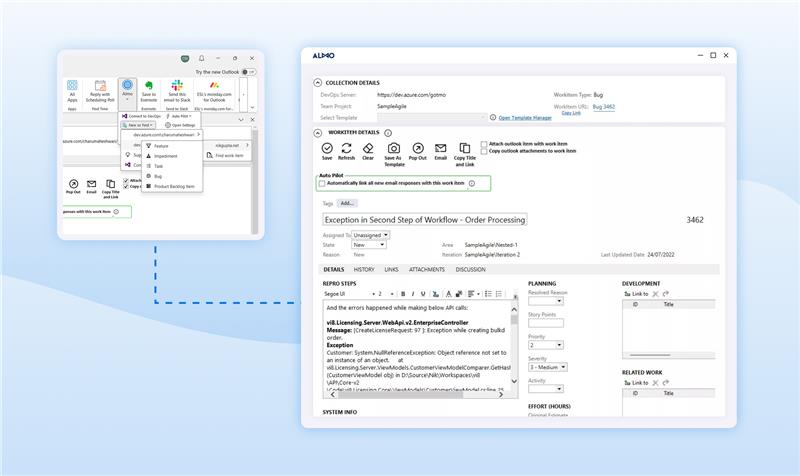Image resolution: width=800 pixels, height=476 pixels.
Task: Toggle underline in Repro Steps toolbar
Action: pyautogui.click(x=423, y=294)
